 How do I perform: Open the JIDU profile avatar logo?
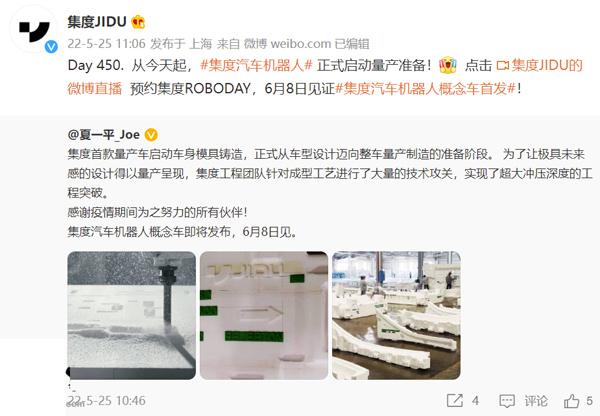pos(33,32)
